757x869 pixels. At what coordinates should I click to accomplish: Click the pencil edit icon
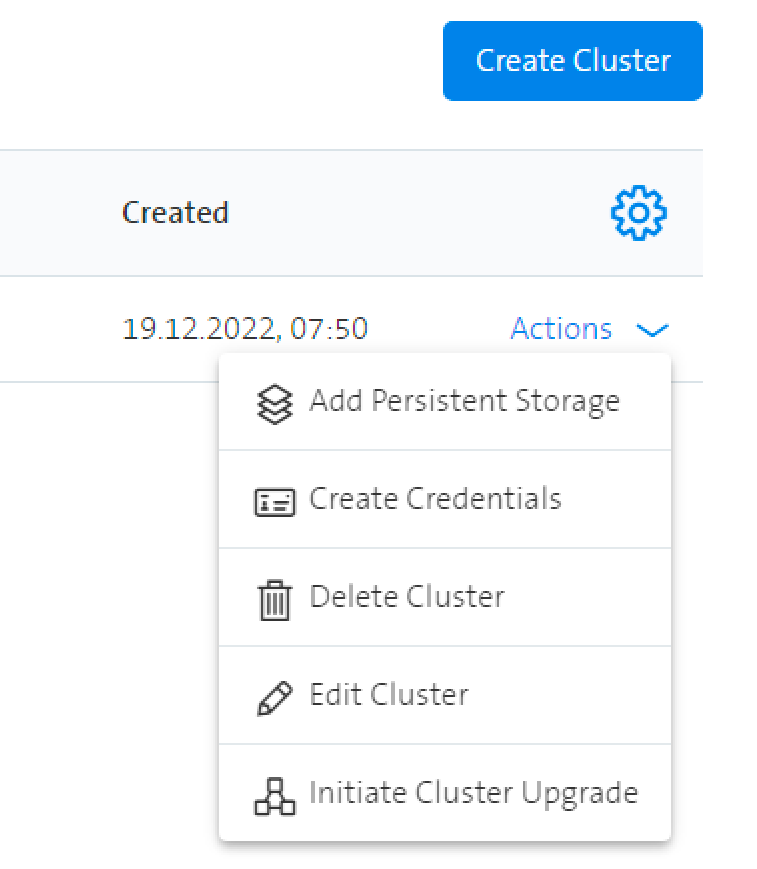pos(275,698)
